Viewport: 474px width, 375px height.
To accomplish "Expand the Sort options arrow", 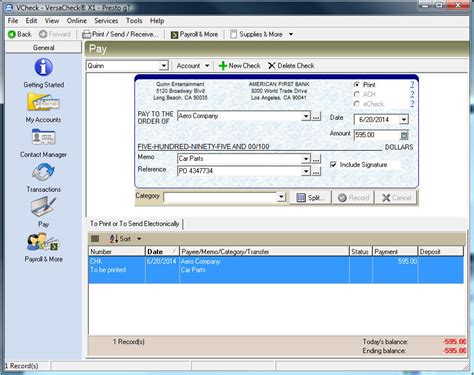I will 139,239.
